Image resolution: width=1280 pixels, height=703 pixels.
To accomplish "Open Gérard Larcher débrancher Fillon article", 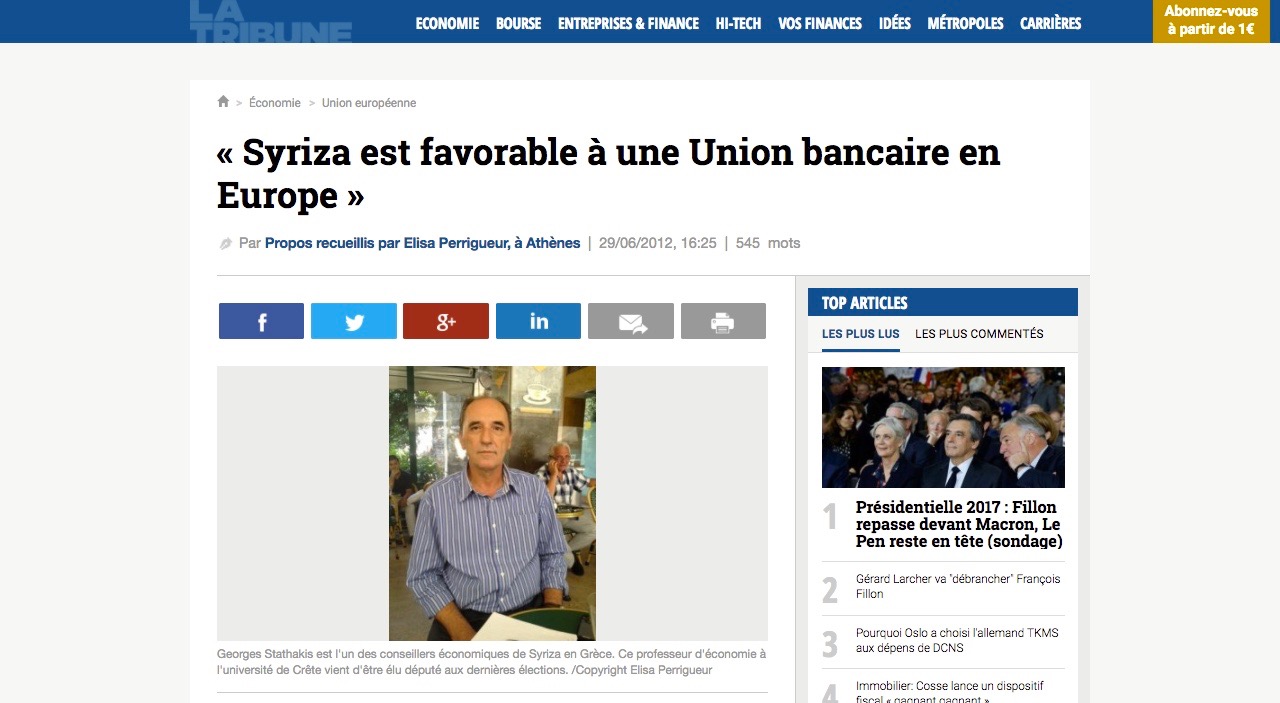I will click(957, 586).
